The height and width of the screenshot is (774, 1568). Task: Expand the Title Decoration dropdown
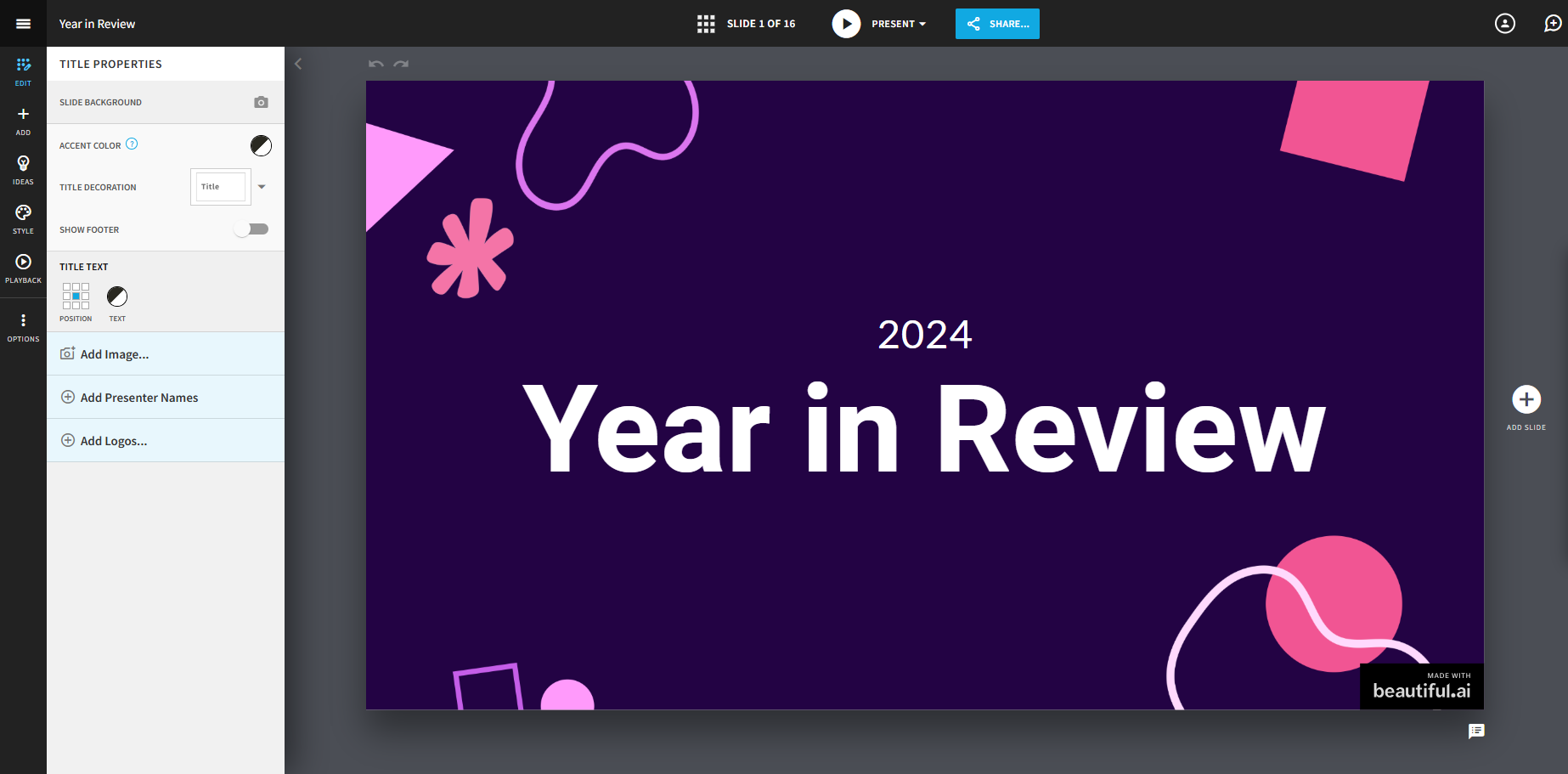click(262, 186)
